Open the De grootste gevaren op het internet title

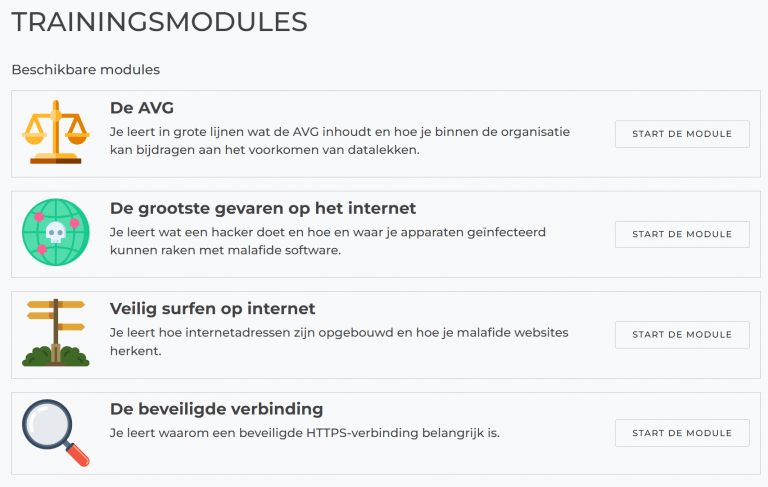coord(263,208)
